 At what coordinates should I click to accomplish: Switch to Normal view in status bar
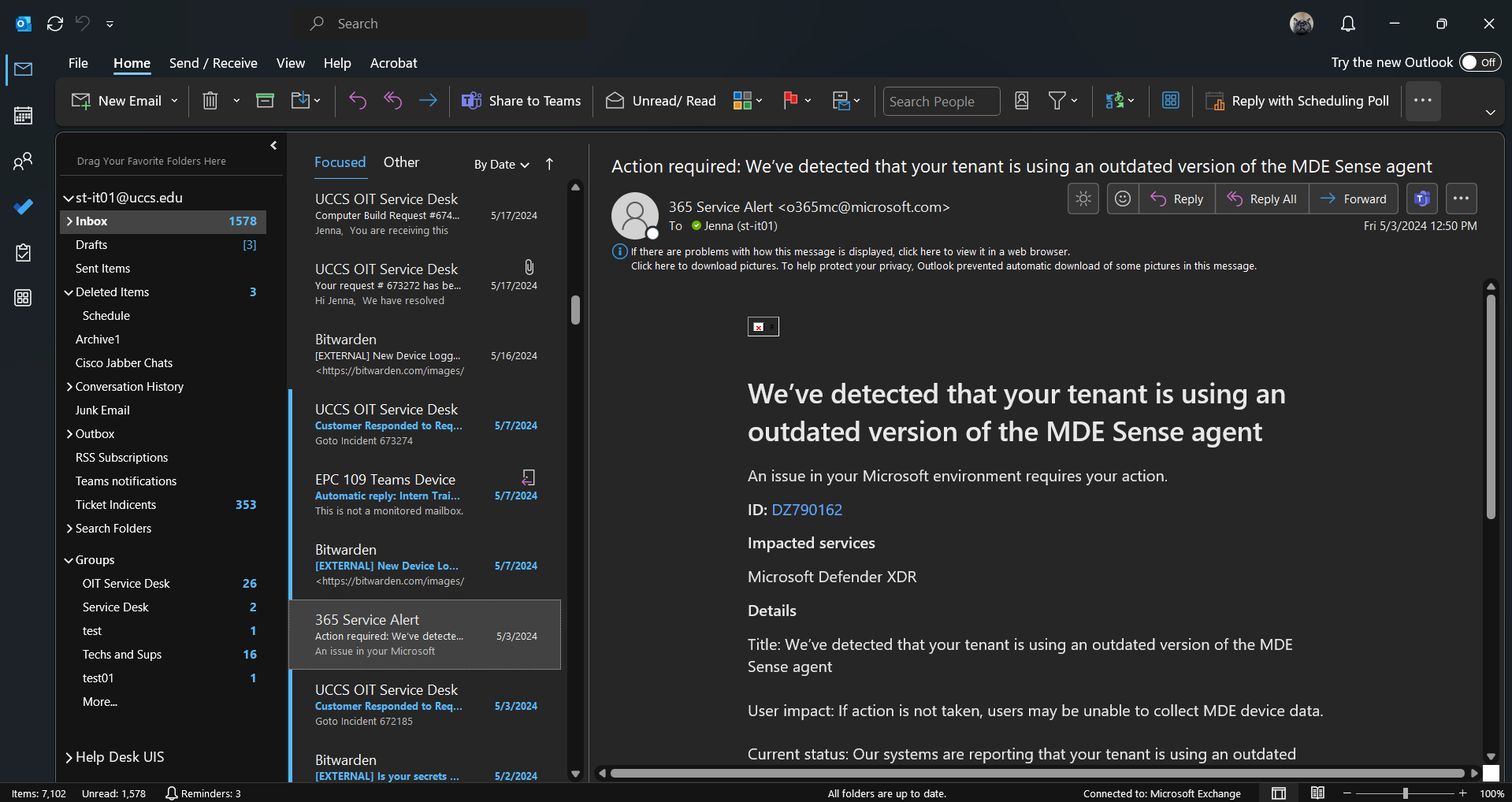tap(1279, 793)
